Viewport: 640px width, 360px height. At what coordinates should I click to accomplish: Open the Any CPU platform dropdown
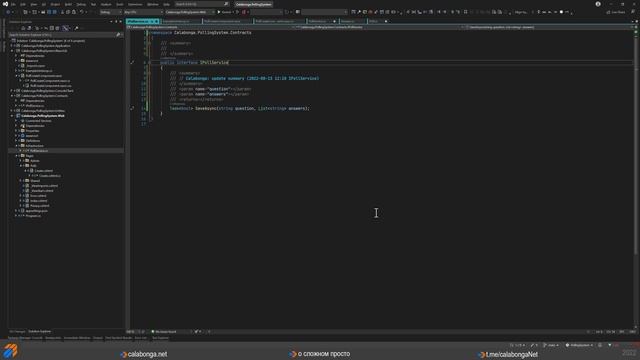pos(143,12)
